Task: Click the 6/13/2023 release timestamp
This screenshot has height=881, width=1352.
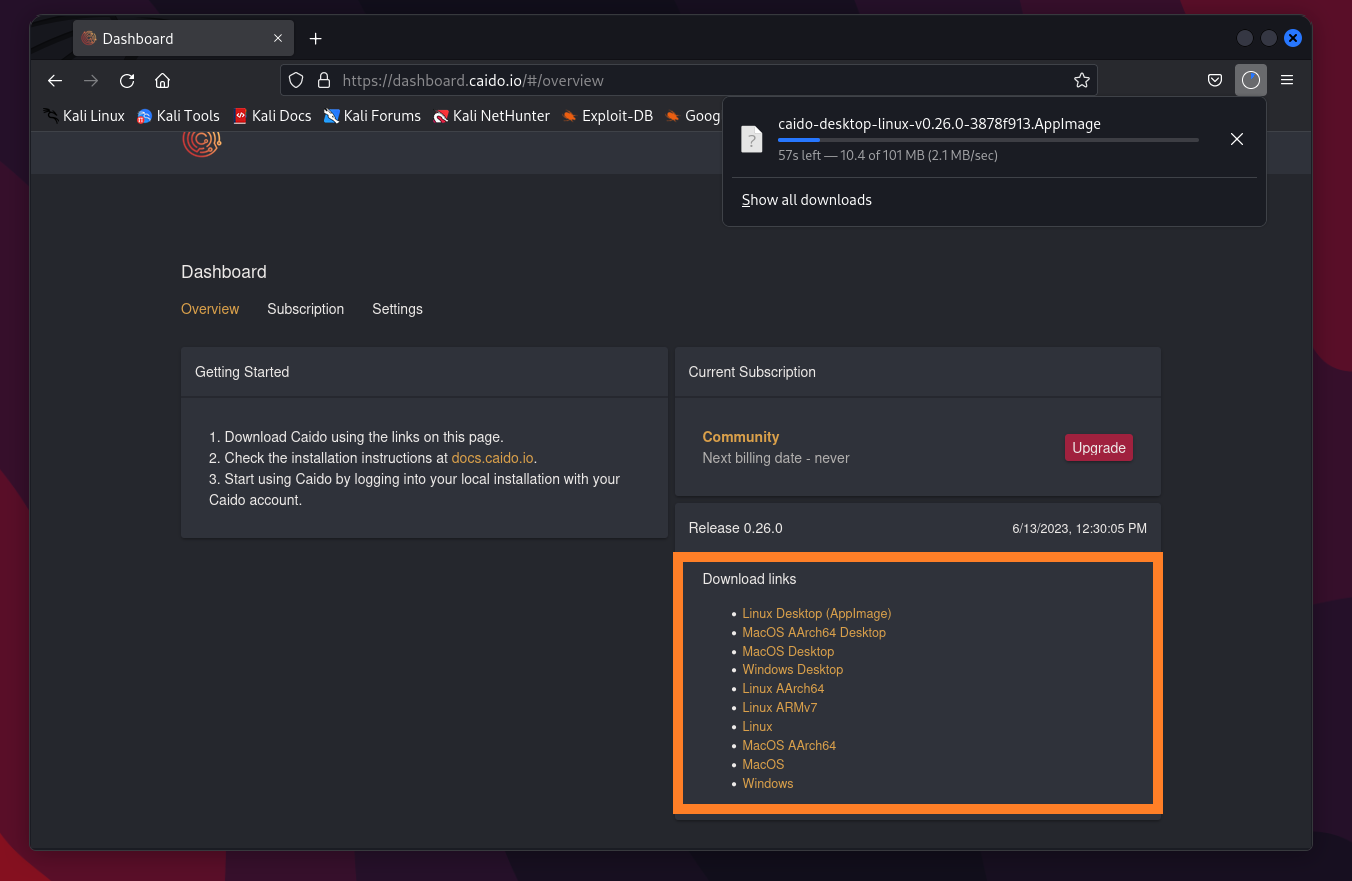Action: point(1079,528)
